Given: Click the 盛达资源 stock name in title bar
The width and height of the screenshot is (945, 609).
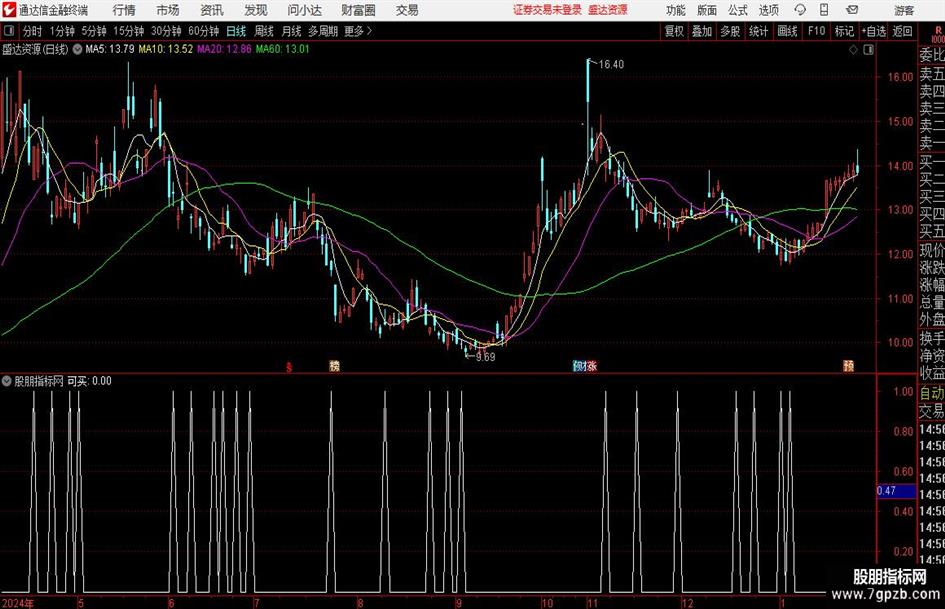Looking at the screenshot, I should point(608,10).
